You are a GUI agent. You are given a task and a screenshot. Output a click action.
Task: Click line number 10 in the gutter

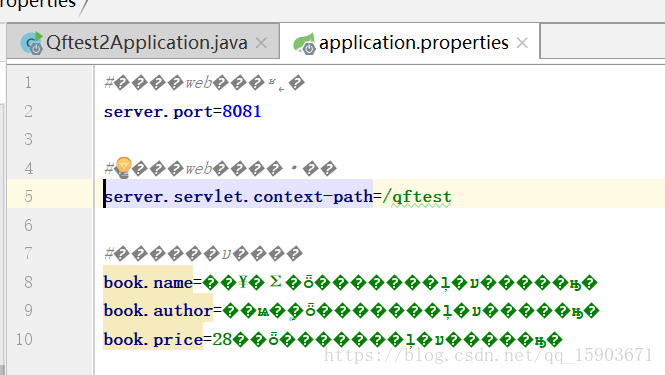(24, 339)
